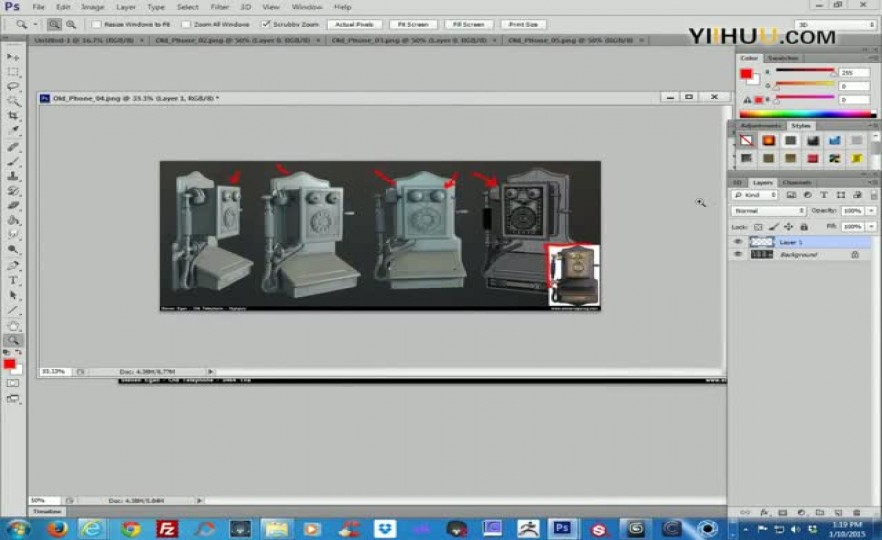Select the Hand tool
This screenshot has height=540, width=882.
13,326
